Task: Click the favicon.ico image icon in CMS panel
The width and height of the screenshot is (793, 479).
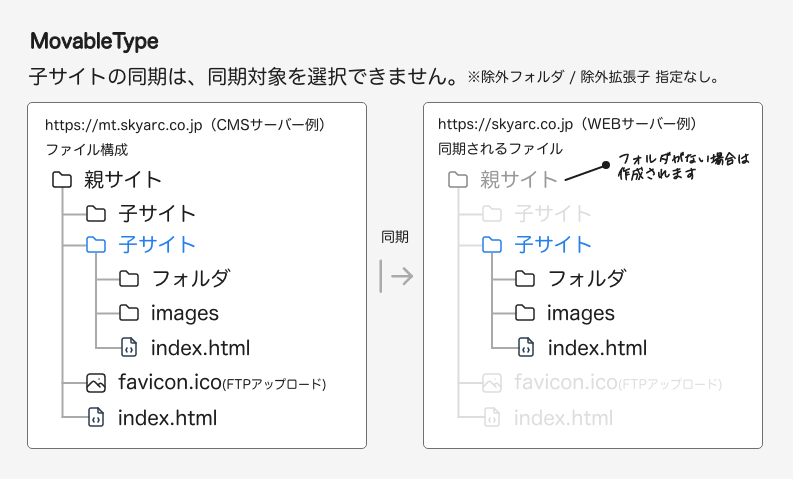Action: tap(96, 382)
